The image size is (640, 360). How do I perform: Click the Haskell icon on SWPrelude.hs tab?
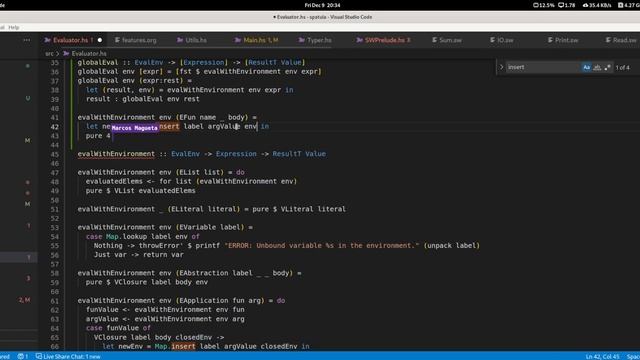359,40
